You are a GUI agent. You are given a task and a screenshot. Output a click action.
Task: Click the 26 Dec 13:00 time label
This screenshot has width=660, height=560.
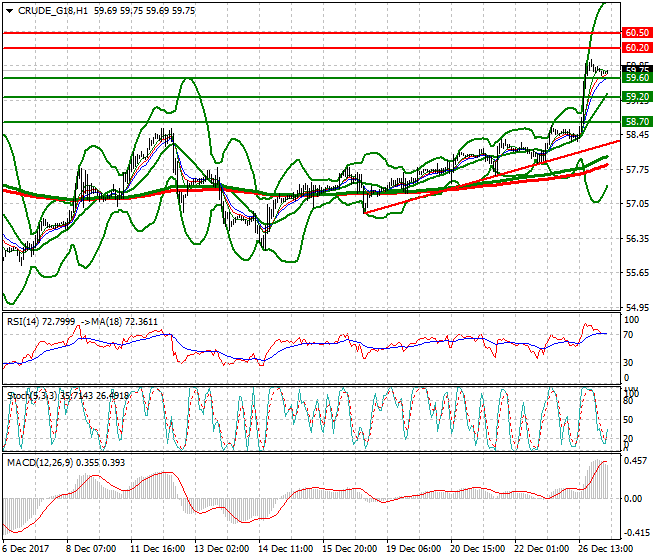[x=606, y=549]
